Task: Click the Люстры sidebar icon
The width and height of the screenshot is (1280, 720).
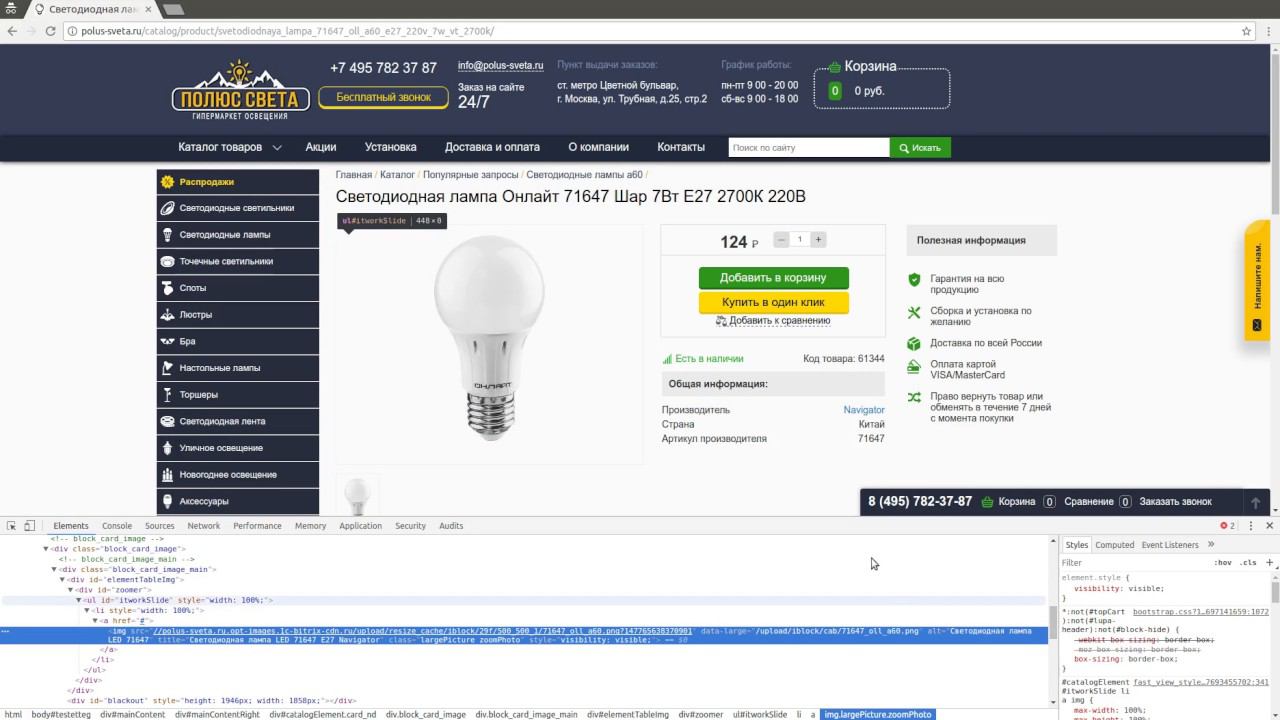Action: point(167,315)
